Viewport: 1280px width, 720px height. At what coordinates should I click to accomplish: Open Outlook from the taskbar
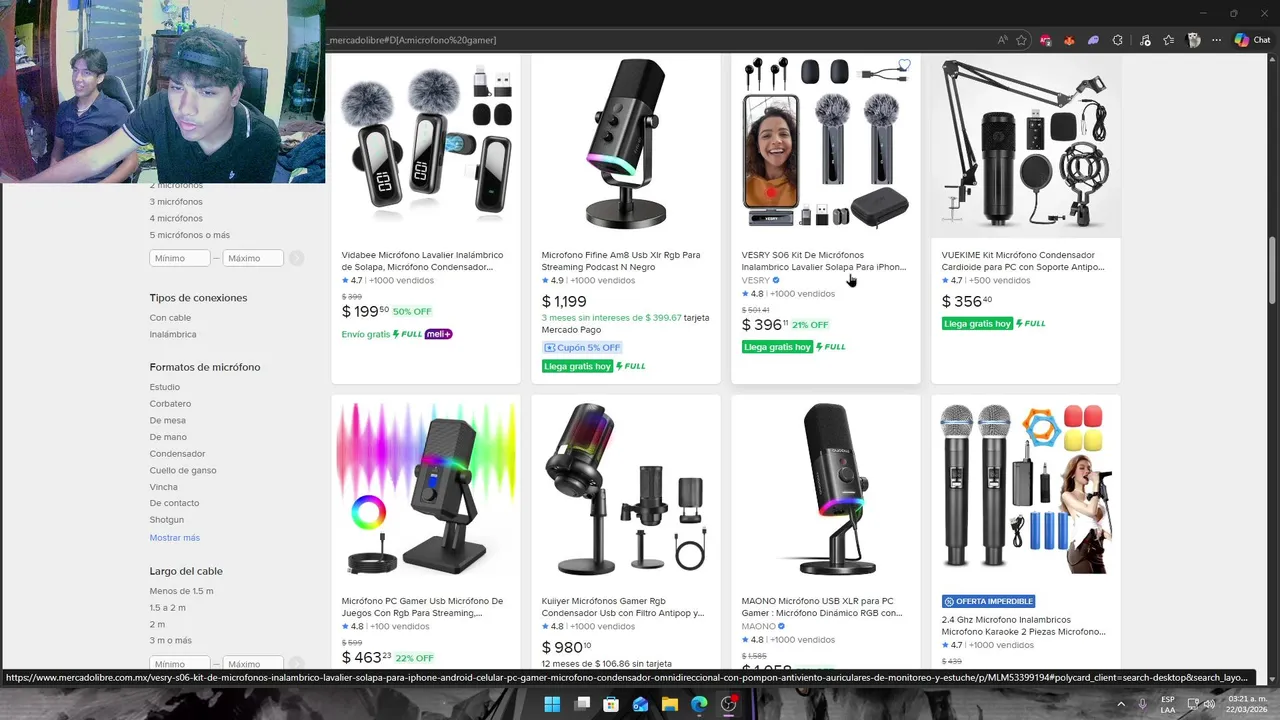pos(641,704)
